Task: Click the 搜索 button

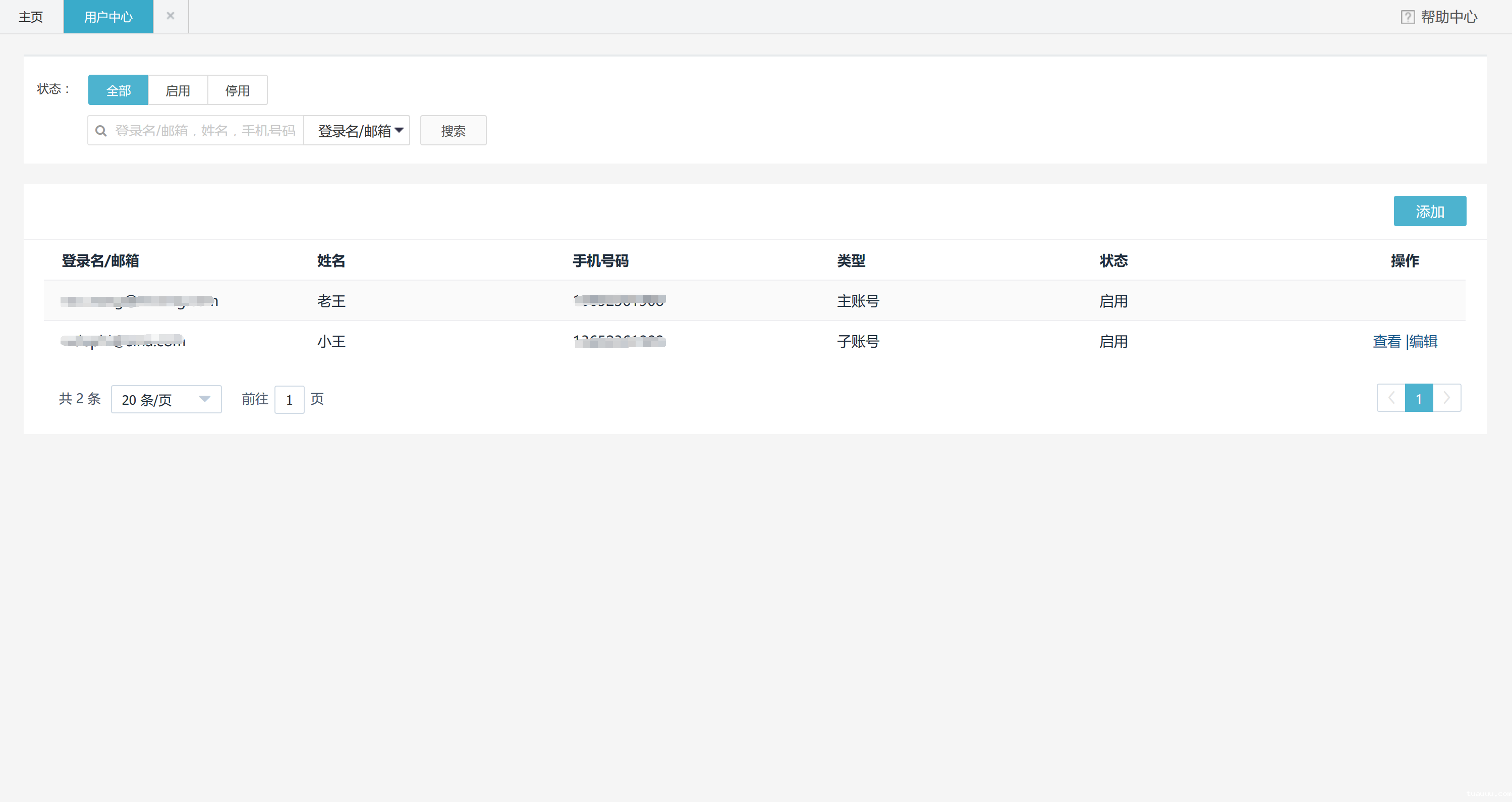Action: [x=453, y=130]
